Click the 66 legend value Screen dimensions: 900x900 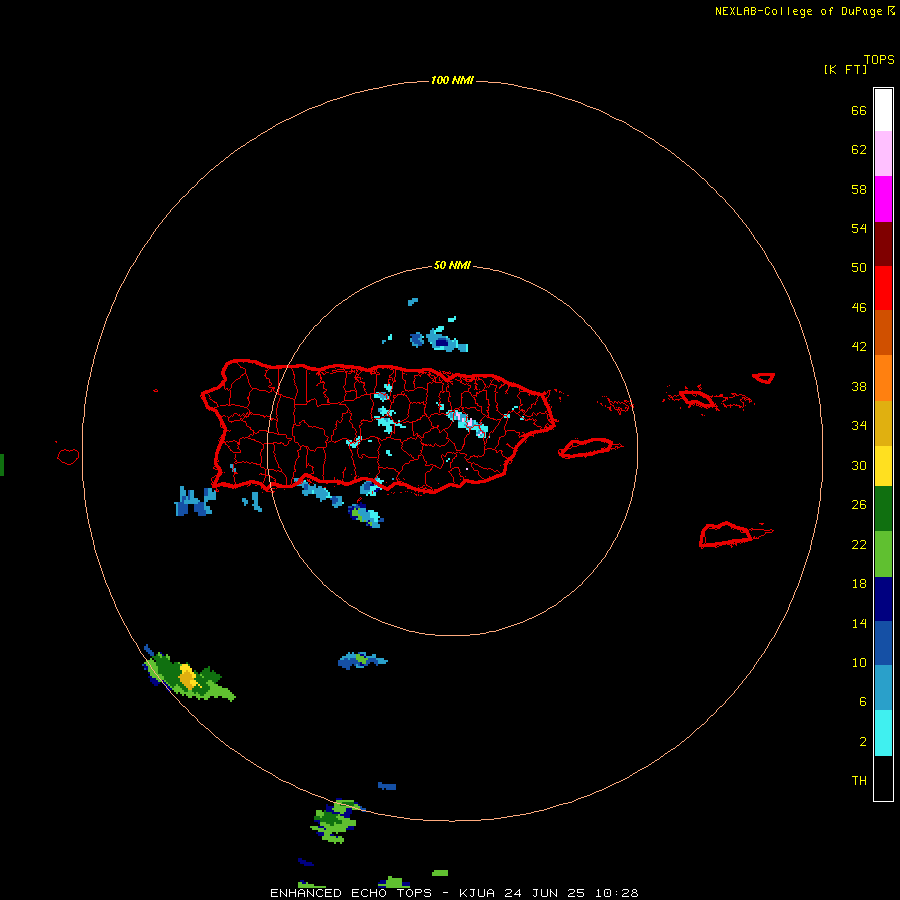click(859, 111)
